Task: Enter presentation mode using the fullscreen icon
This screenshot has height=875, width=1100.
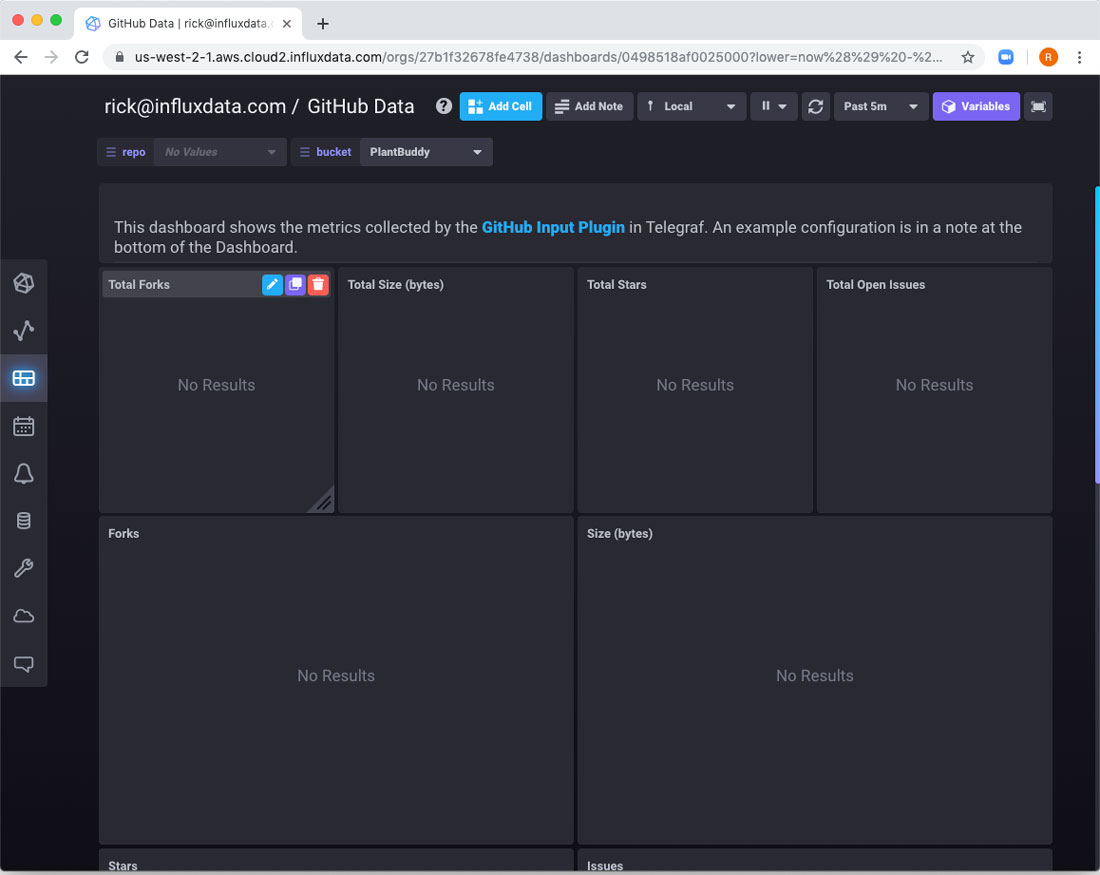Action: [x=1038, y=106]
